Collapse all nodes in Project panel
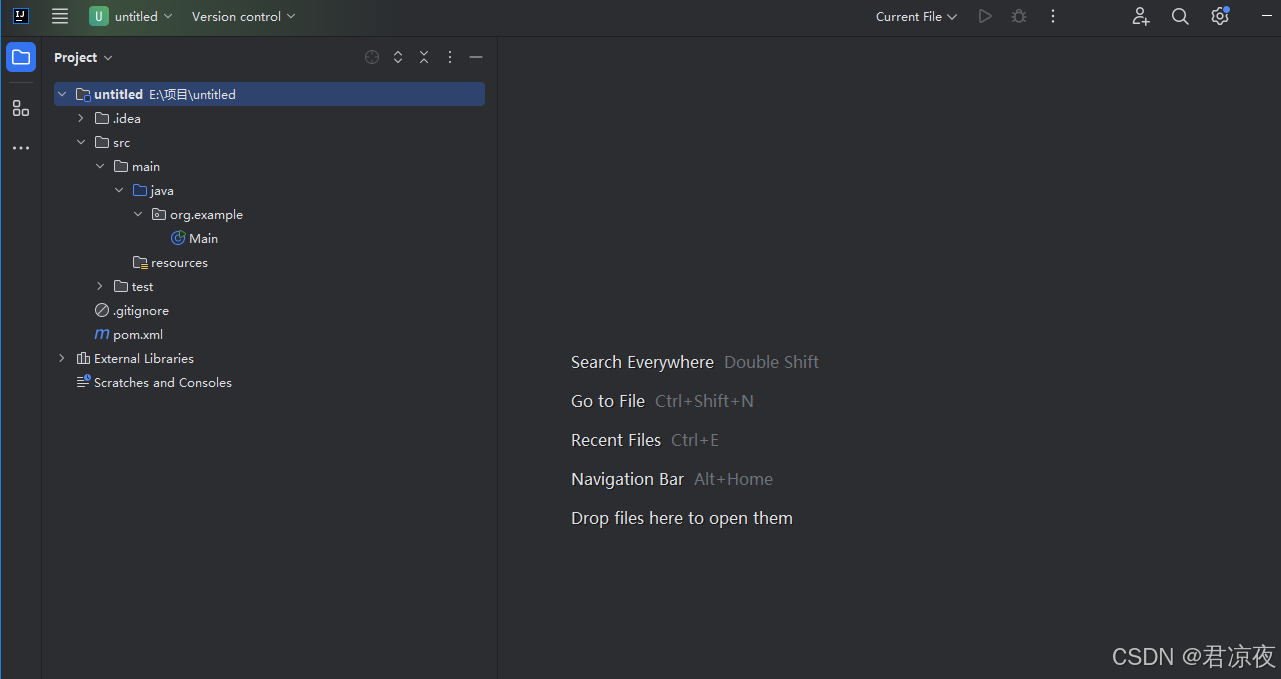 [x=424, y=57]
